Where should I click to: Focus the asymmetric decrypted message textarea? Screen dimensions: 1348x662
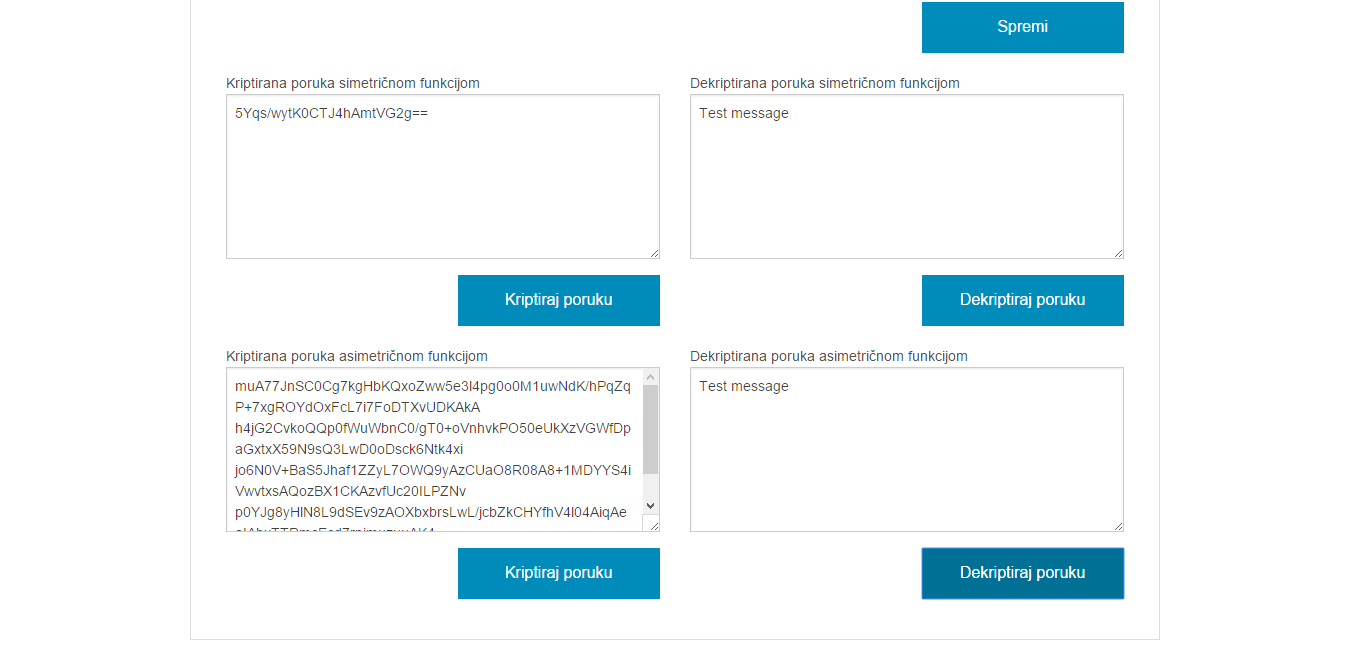point(906,450)
